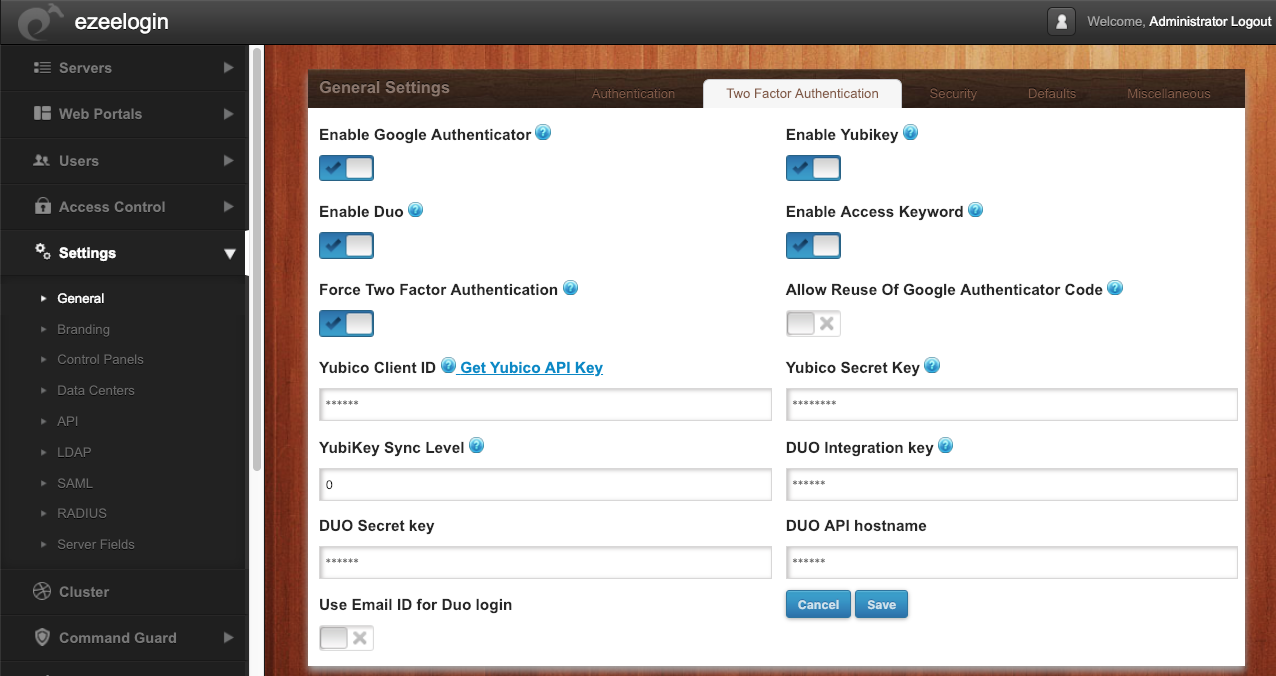Expand the Command Guard menu arrow
Screen dimensions: 1276x676
coord(229,637)
